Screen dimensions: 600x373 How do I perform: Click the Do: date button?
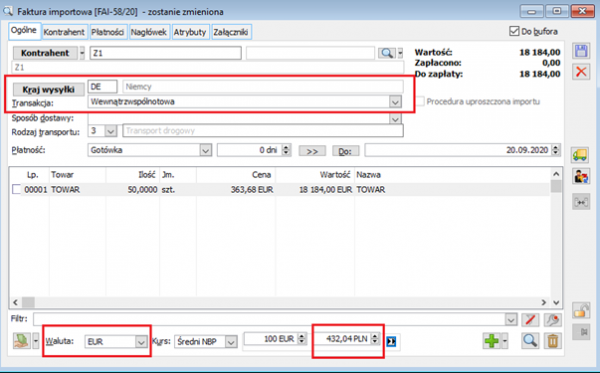pyautogui.click(x=345, y=151)
